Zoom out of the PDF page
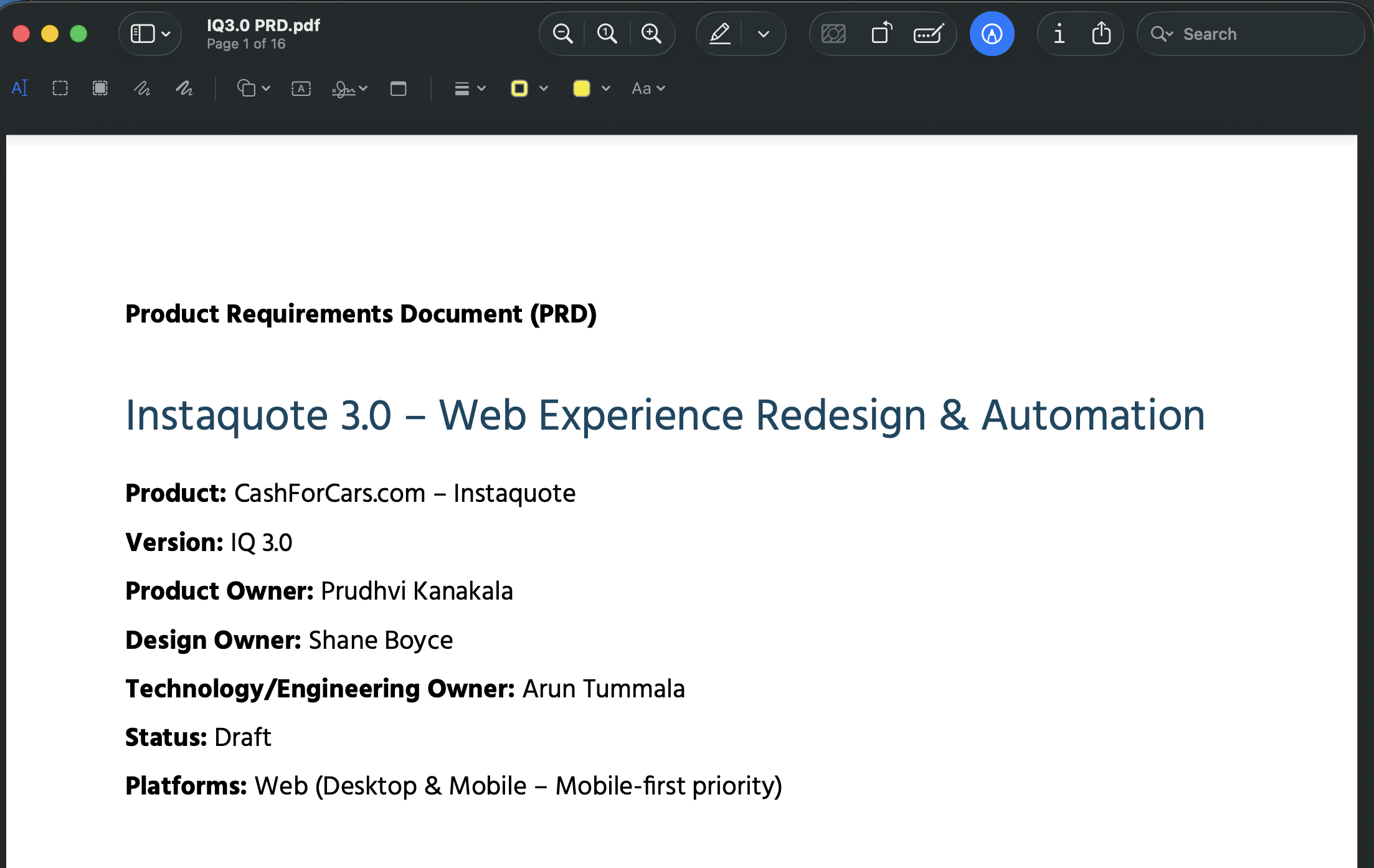This screenshot has width=1374, height=868. point(562,34)
